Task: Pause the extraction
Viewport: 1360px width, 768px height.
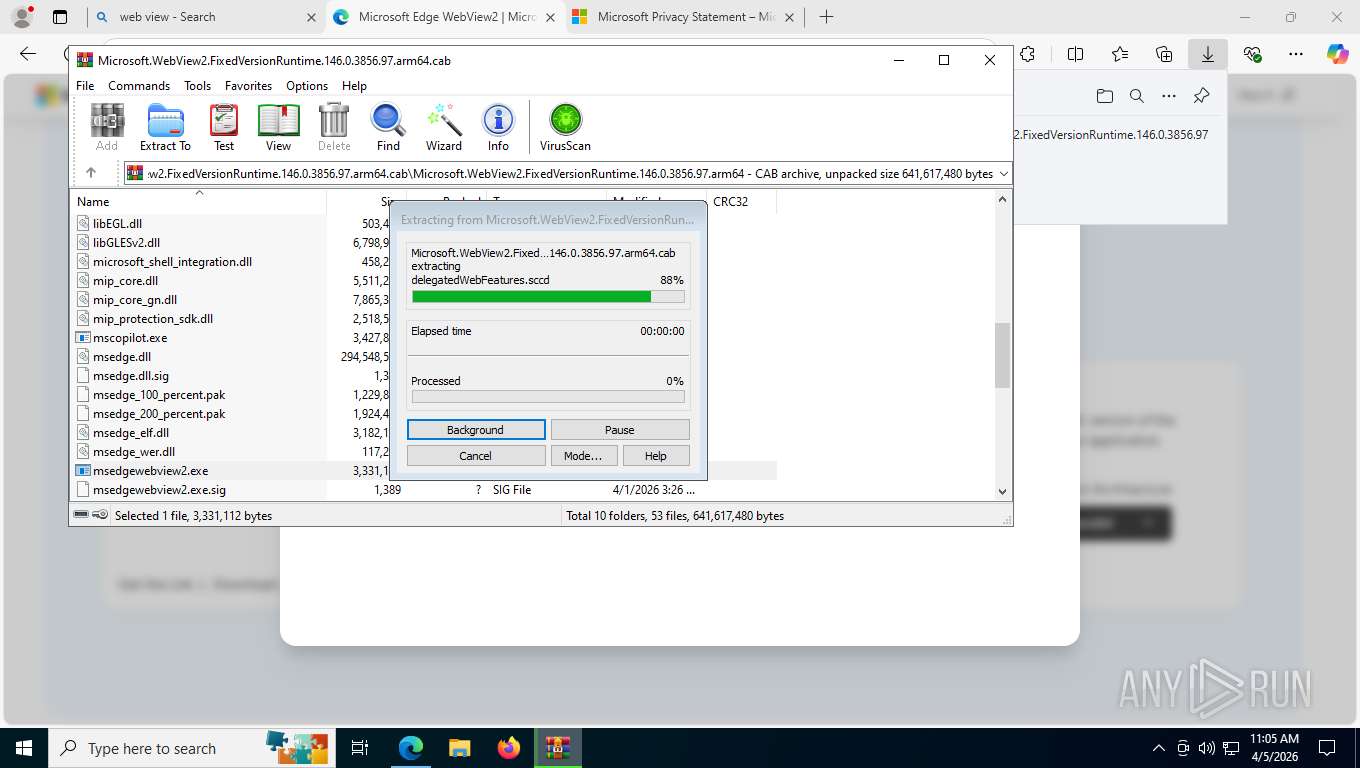Action: pos(620,430)
